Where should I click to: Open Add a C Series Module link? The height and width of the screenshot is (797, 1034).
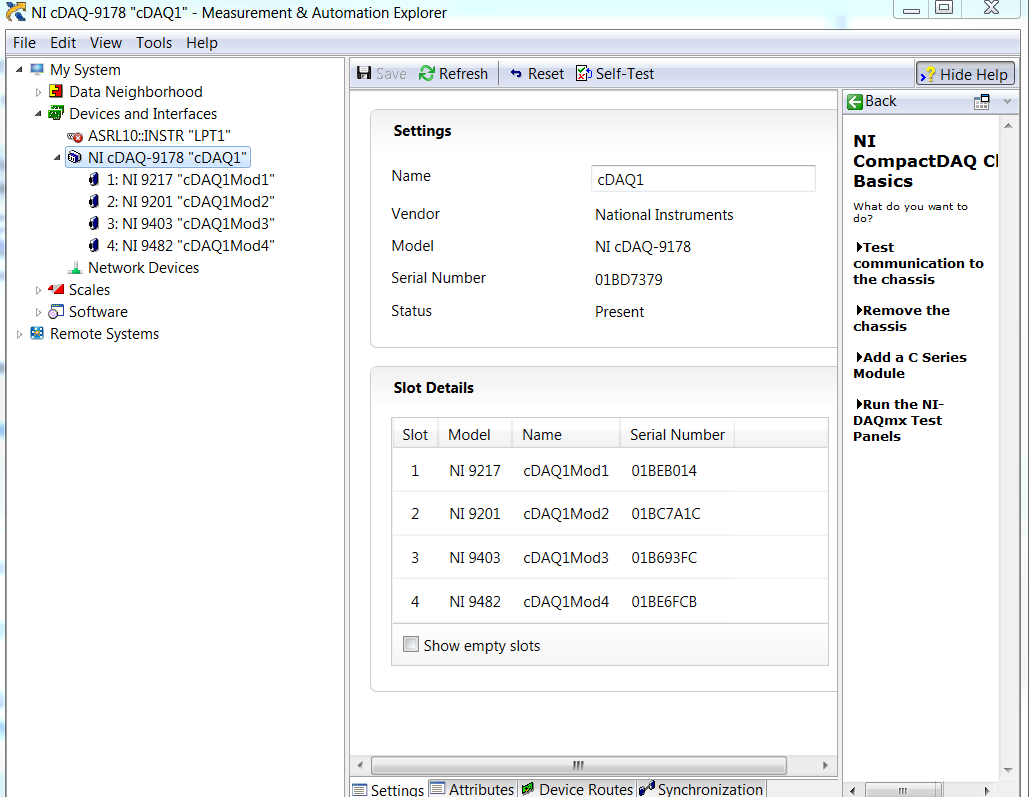coord(910,365)
